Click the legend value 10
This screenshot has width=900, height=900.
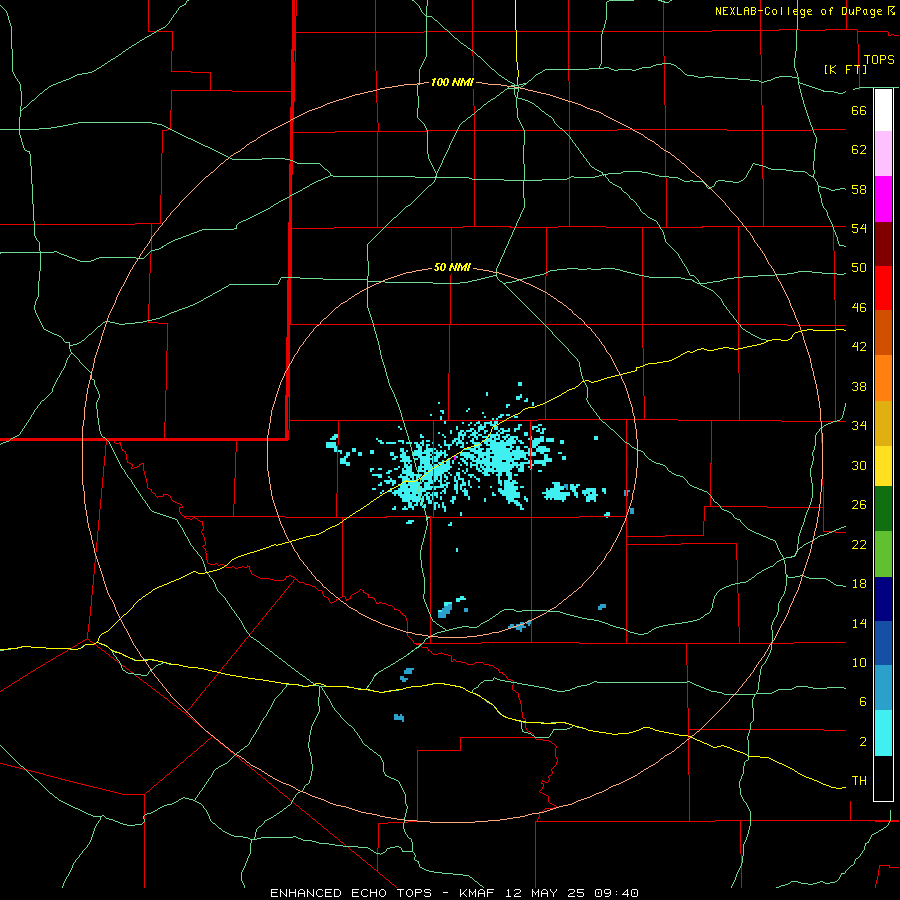point(859,663)
